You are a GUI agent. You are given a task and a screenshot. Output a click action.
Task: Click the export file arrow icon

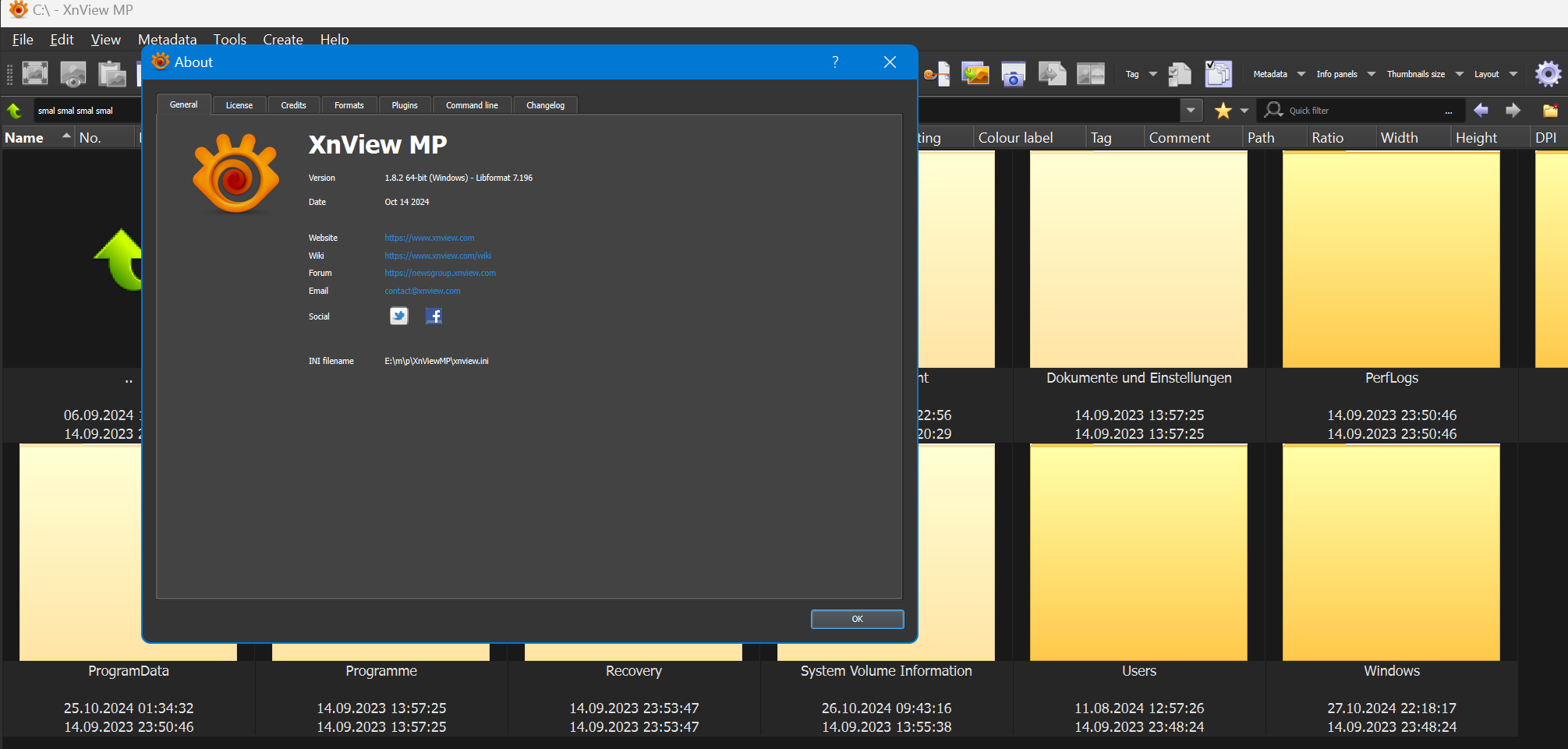[1052, 74]
